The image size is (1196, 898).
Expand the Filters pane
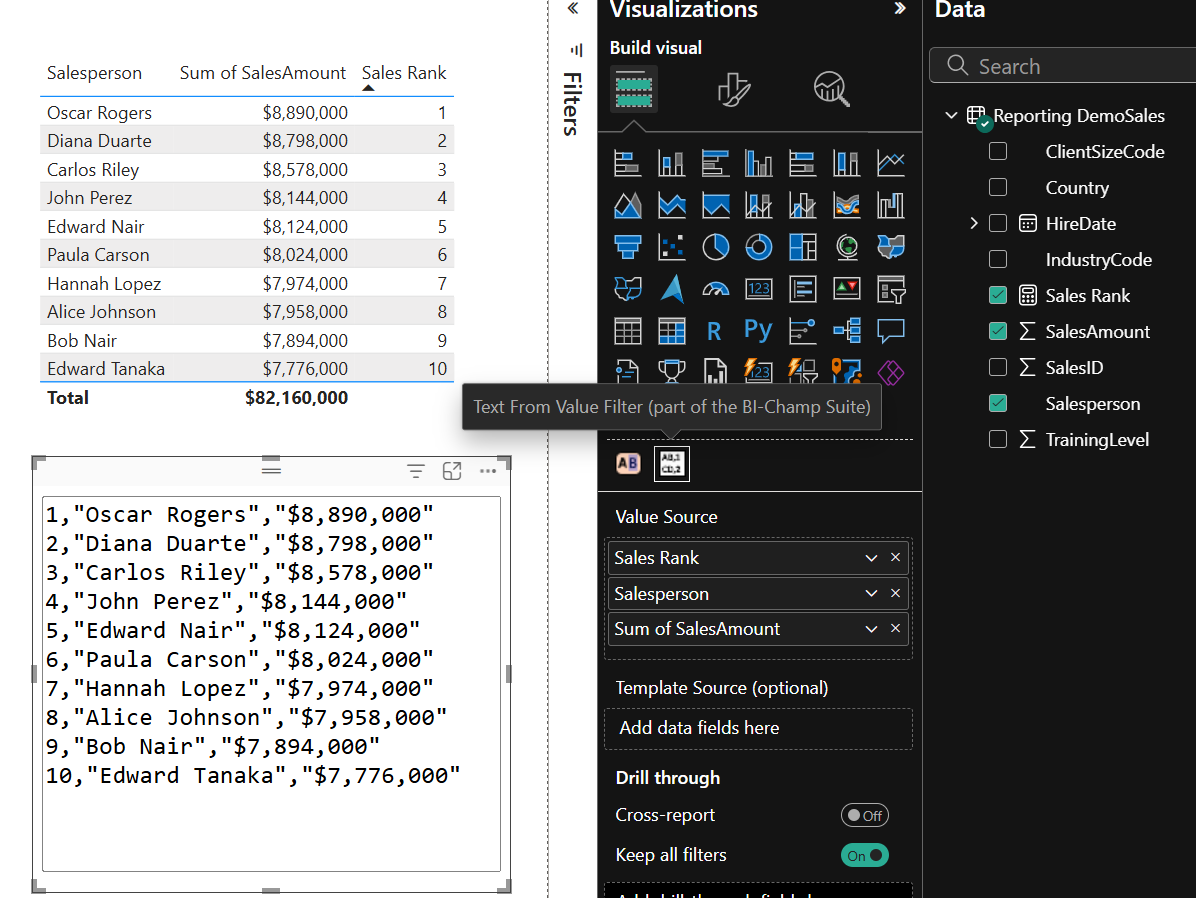click(573, 8)
